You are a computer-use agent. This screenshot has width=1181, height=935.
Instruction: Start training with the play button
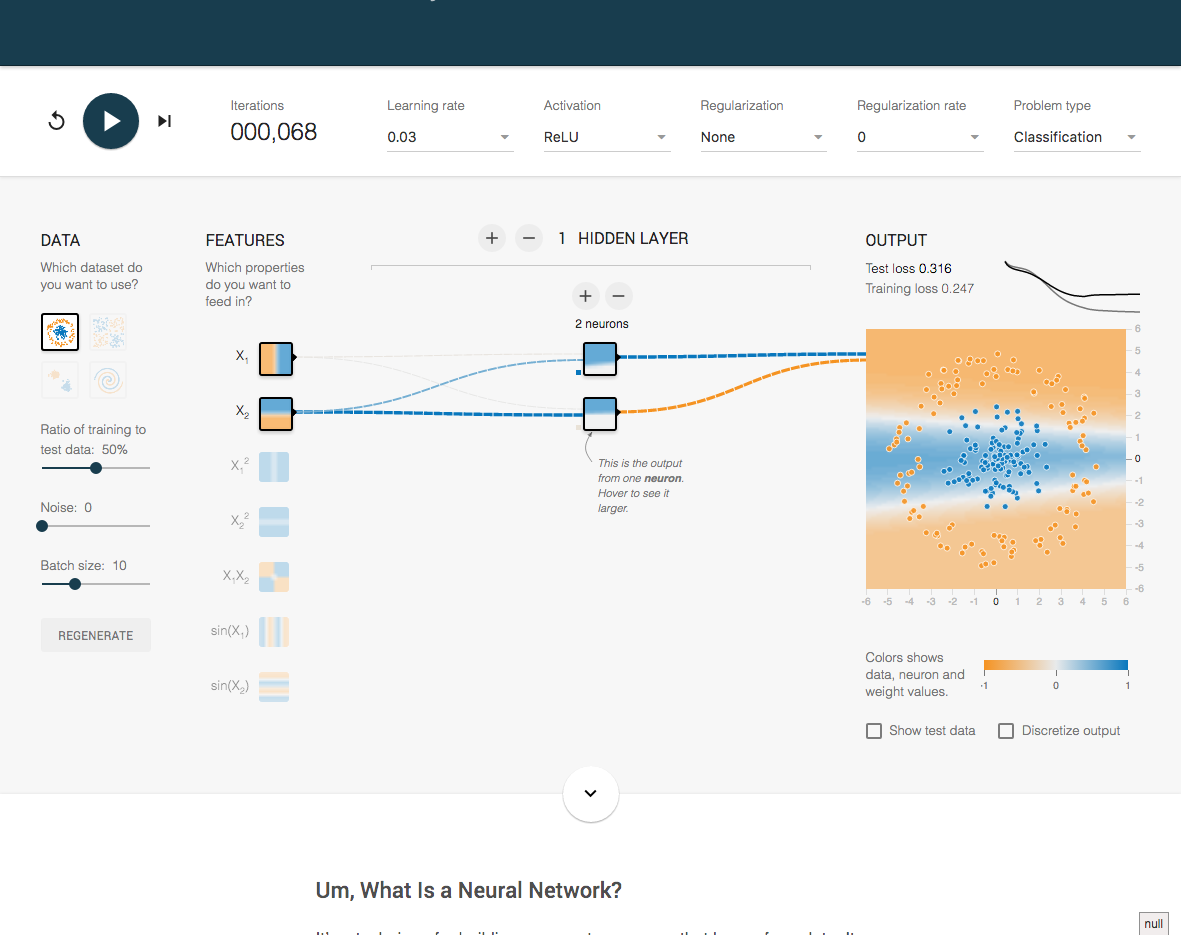[x=111, y=121]
